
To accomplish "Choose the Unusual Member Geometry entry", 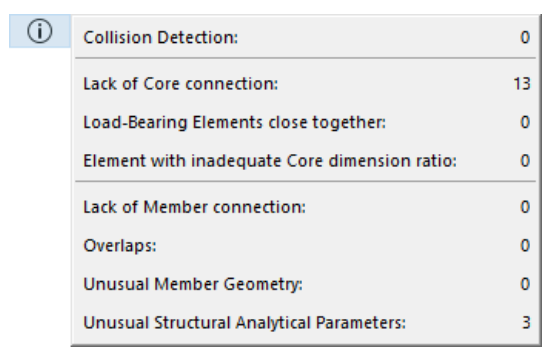I will [306, 284].
